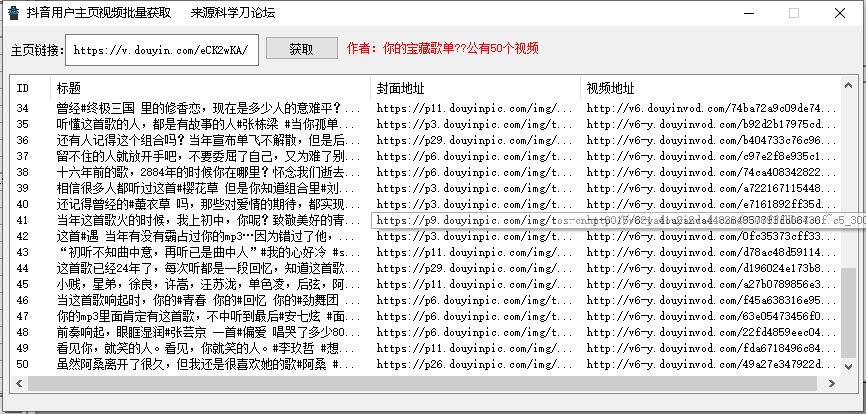Click the vertical scrollbar down arrow
866x414 pixels.
(848, 367)
